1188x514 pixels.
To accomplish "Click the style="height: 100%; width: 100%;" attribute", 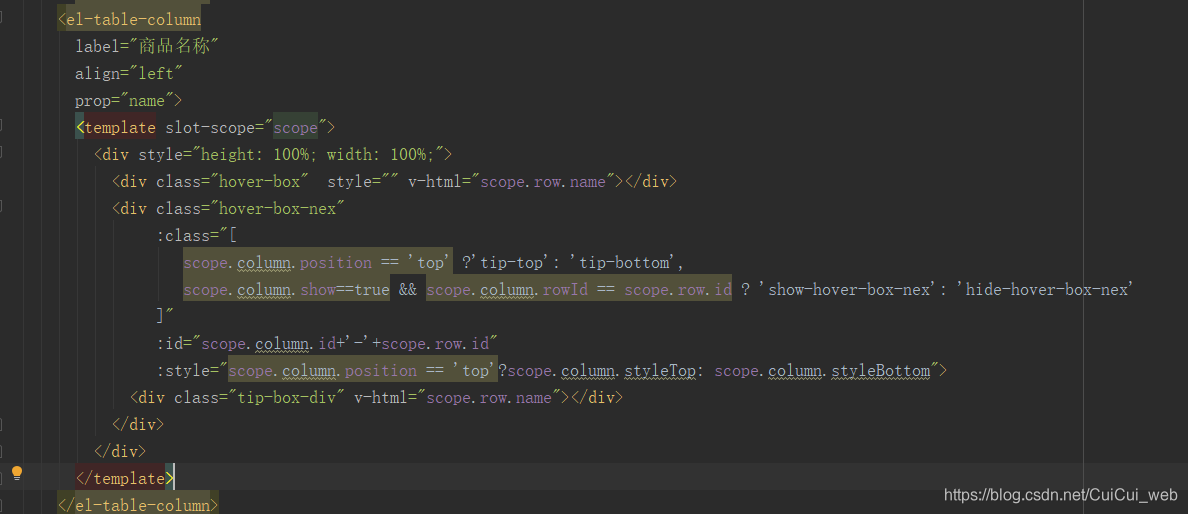I will click(x=291, y=155).
